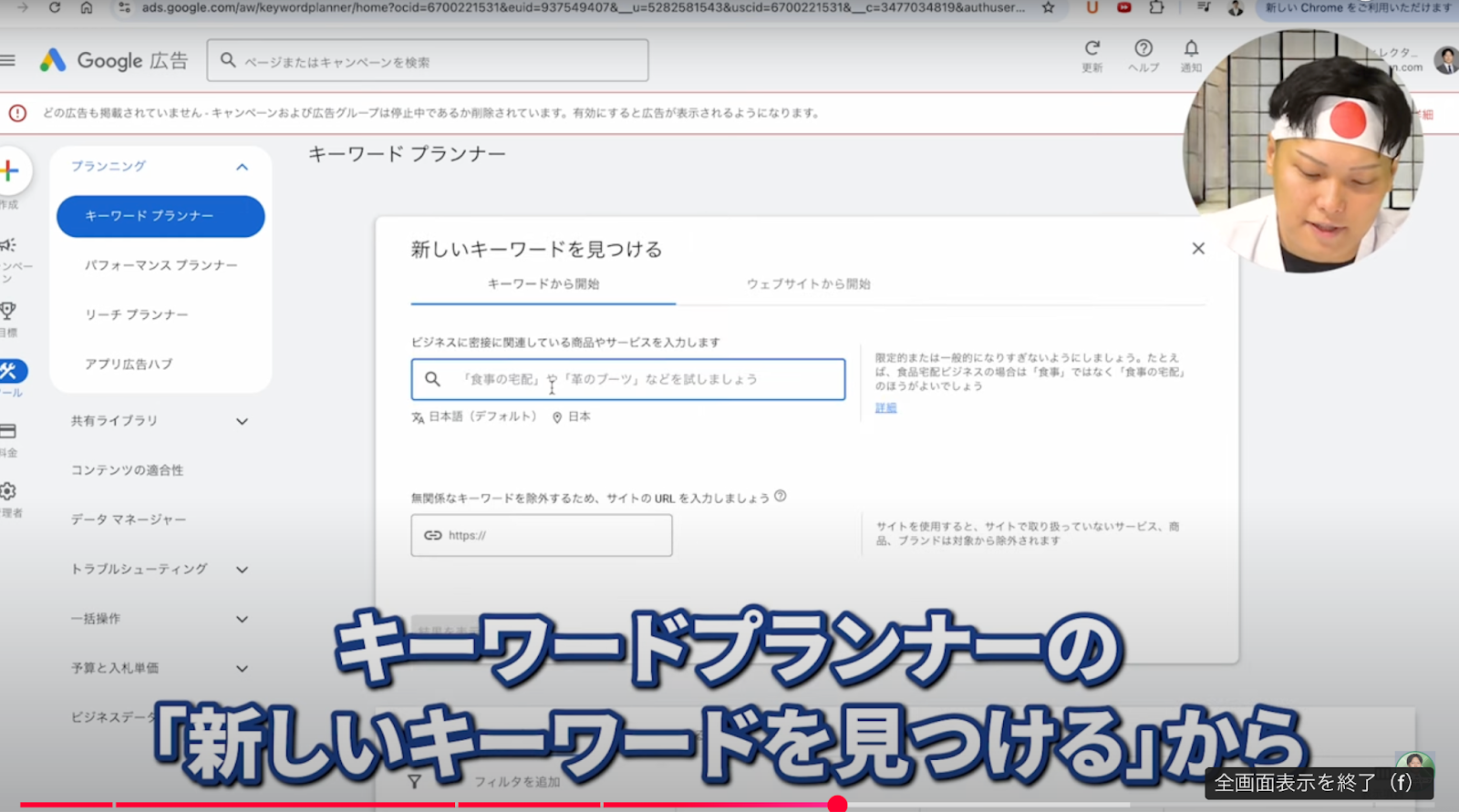Bookmark page with star icon
This screenshot has width=1459, height=812.
point(1049,7)
